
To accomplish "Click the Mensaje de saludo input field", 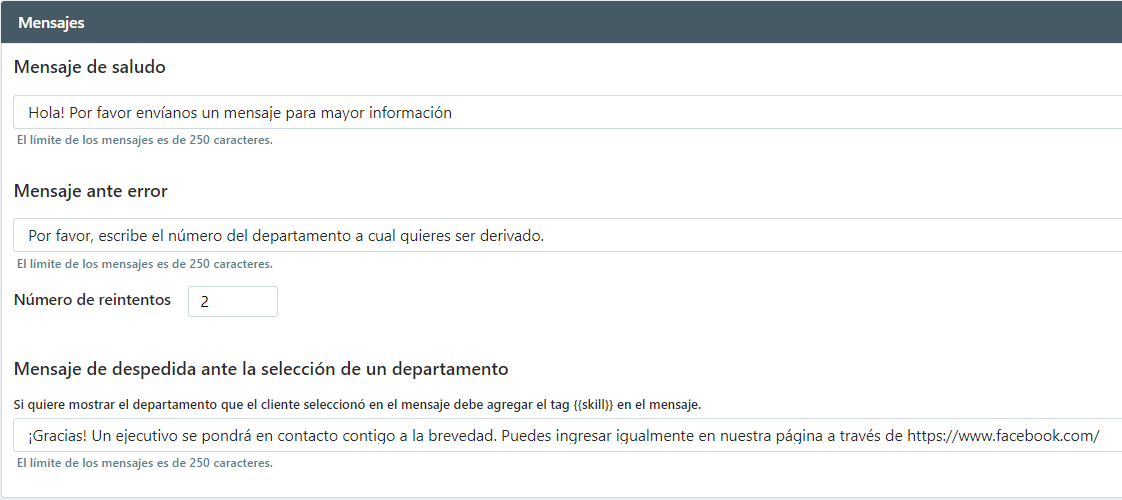I will (x=567, y=112).
